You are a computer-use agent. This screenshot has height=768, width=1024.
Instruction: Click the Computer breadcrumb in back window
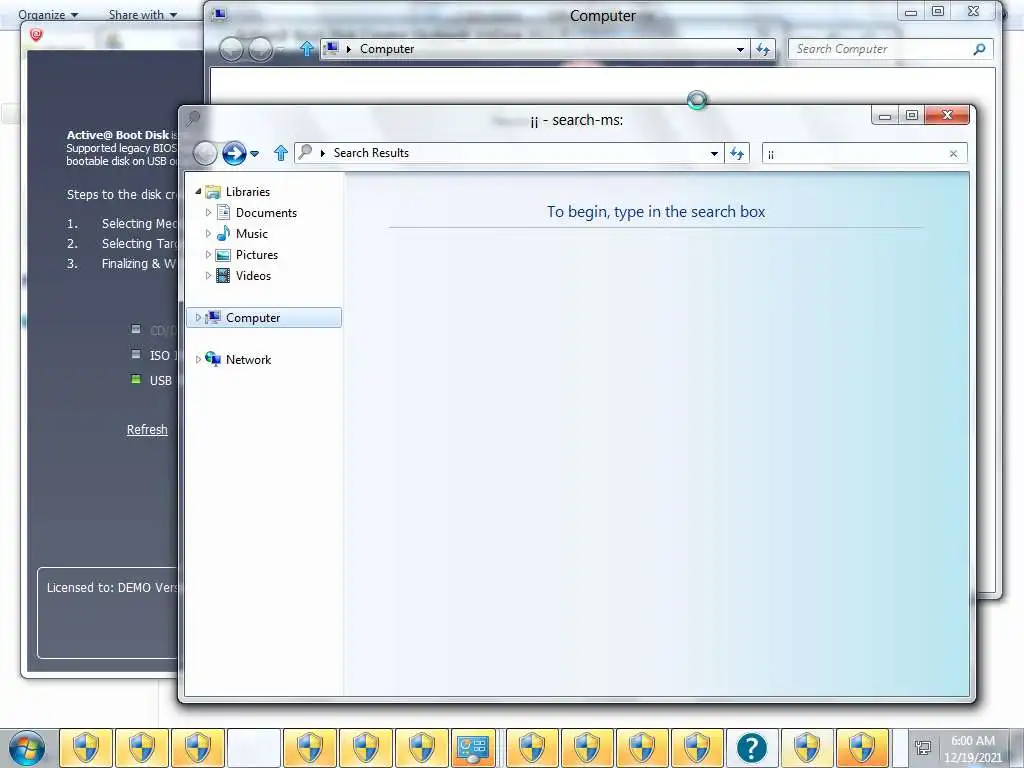click(387, 49)
